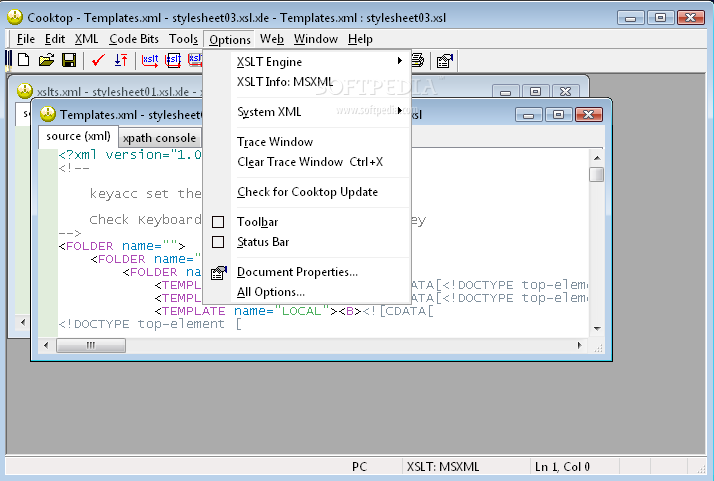
Task: Save with the floppy disk toolbar icon
Action: [x=69, y=60]
